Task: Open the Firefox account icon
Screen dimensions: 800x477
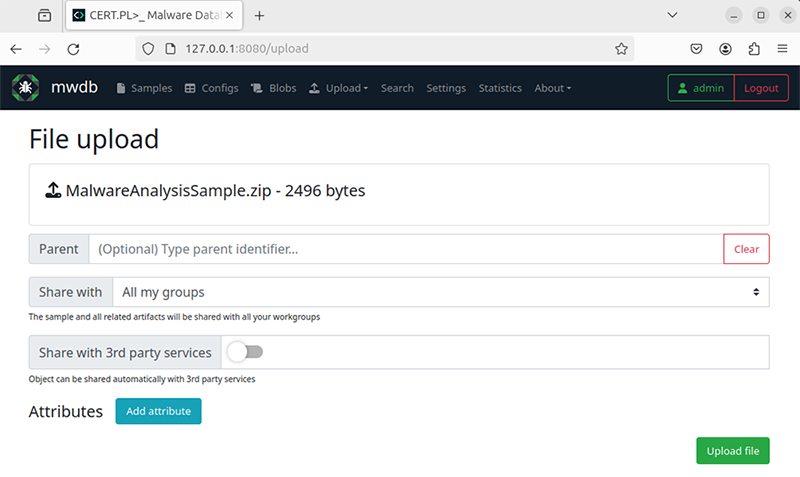Action: point(725,49)
